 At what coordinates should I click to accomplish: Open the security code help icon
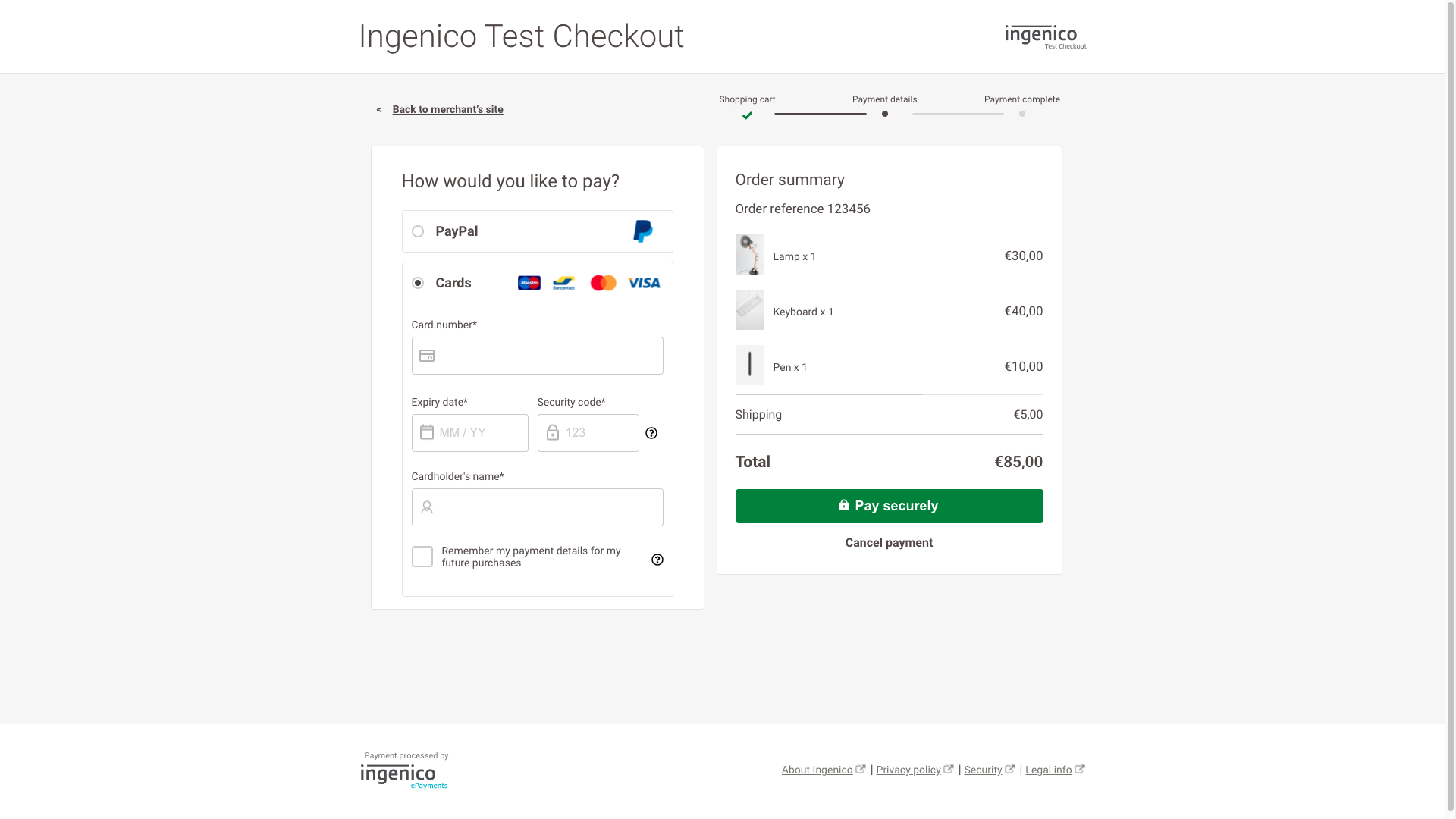pyautogui.click(x=651, y=433)
